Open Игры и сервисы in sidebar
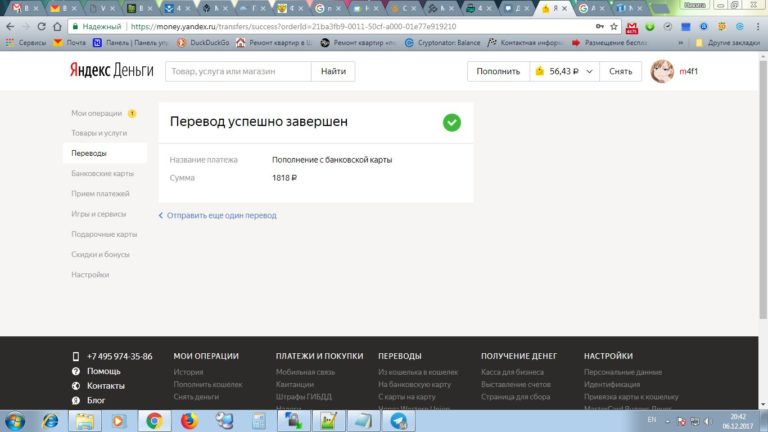 (98, 214)
